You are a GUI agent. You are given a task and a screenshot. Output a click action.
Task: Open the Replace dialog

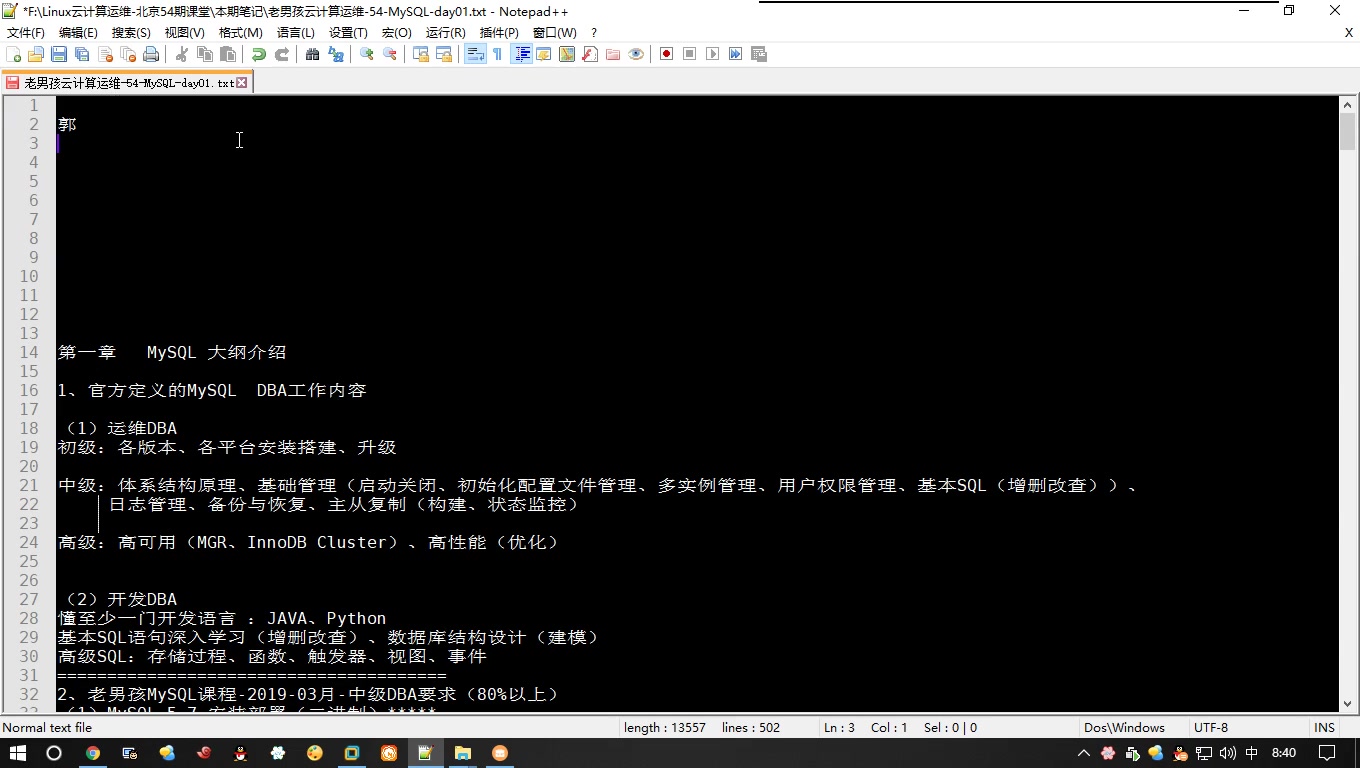pyautogui.click(x=334, y=54)
